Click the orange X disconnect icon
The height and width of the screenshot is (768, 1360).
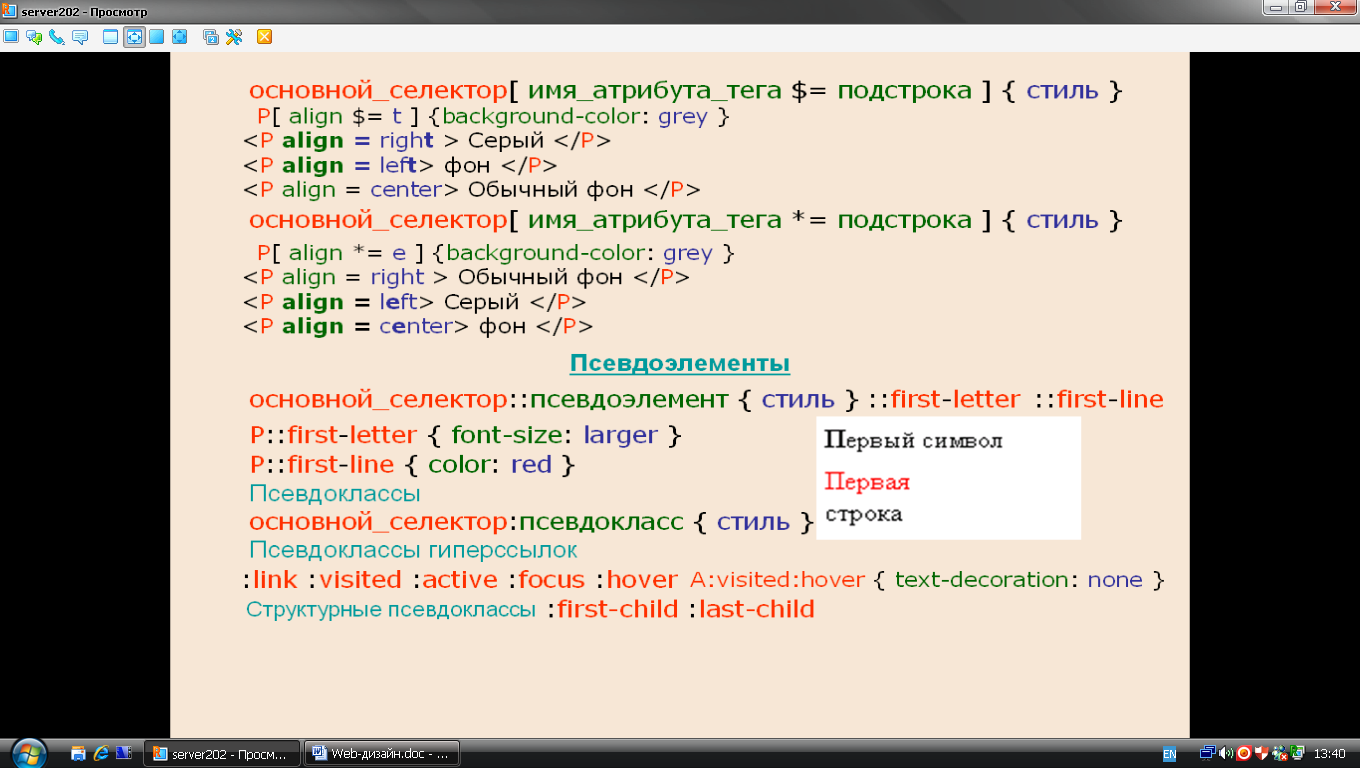tap(265, 37)
